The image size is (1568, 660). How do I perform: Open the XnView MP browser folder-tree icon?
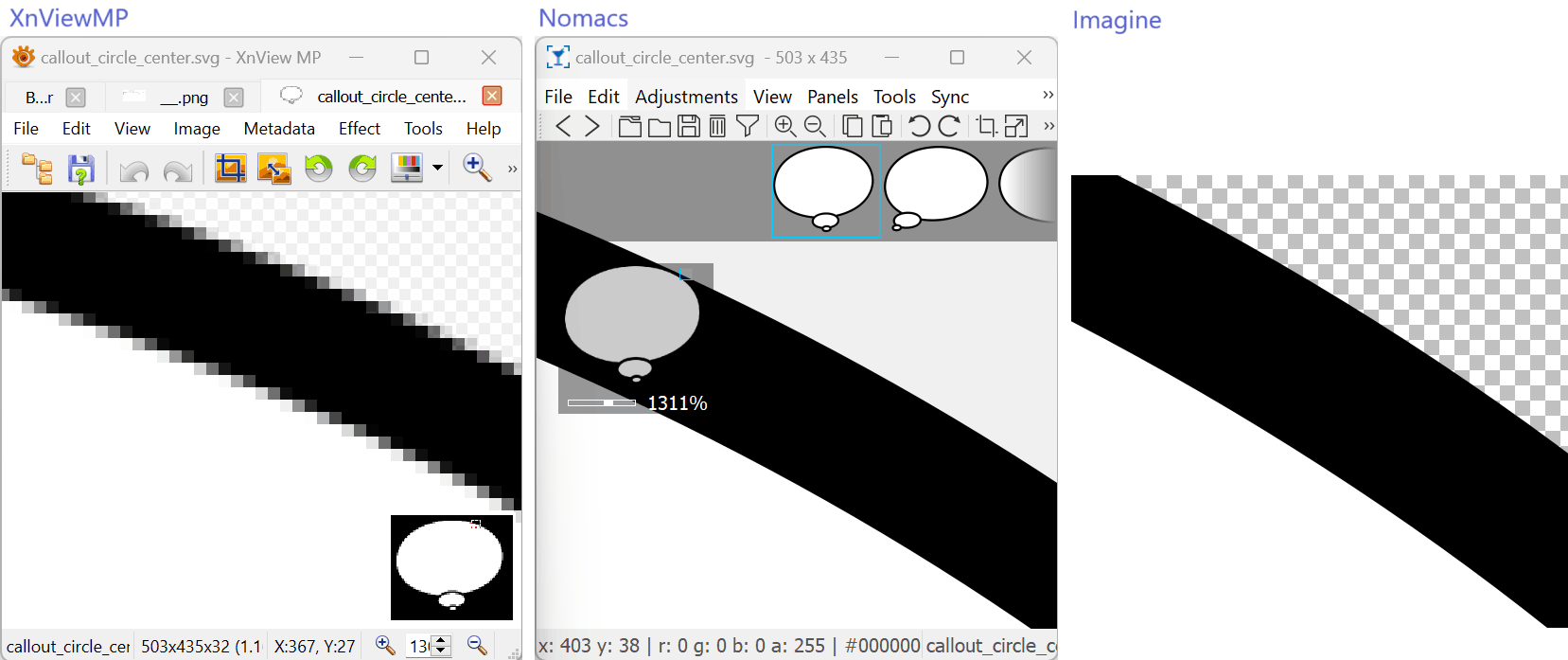tap(38, 169)
